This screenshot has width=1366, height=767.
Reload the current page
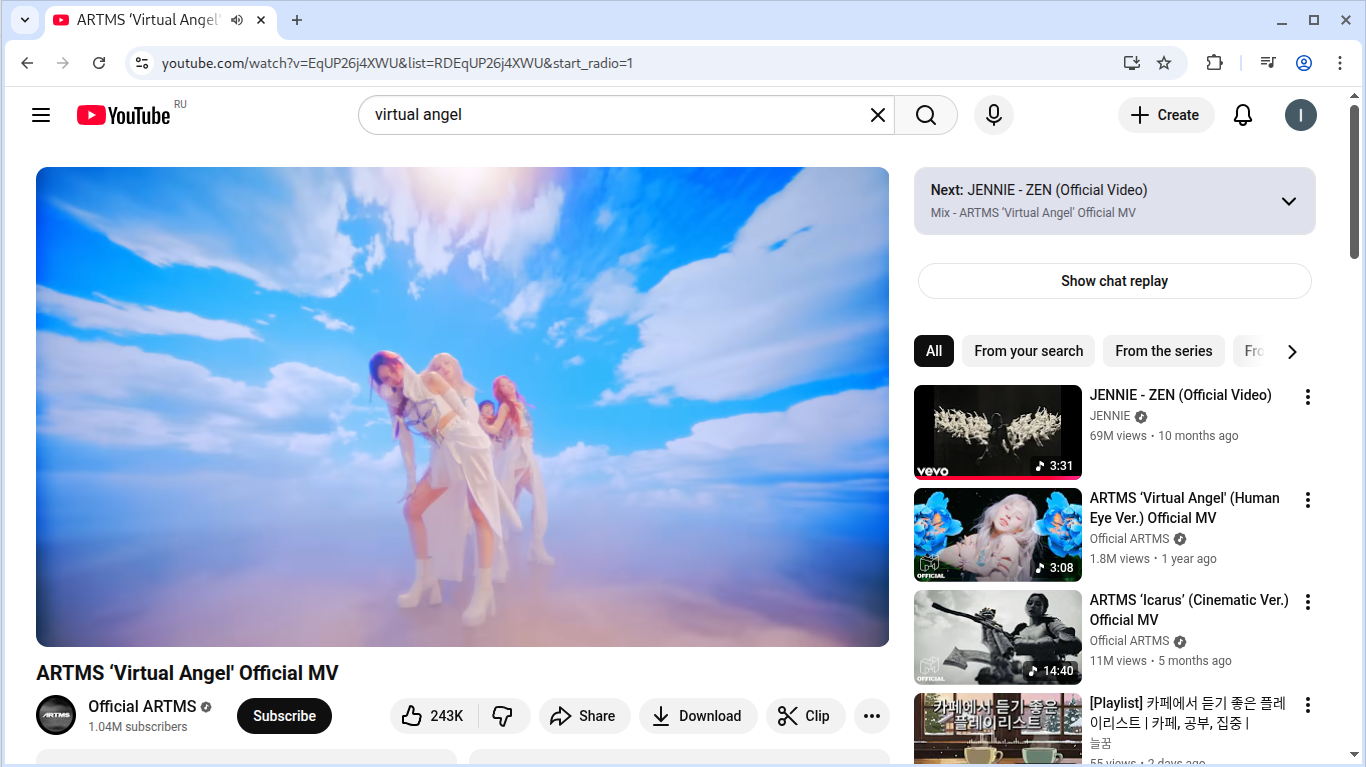tap(99, 63)
